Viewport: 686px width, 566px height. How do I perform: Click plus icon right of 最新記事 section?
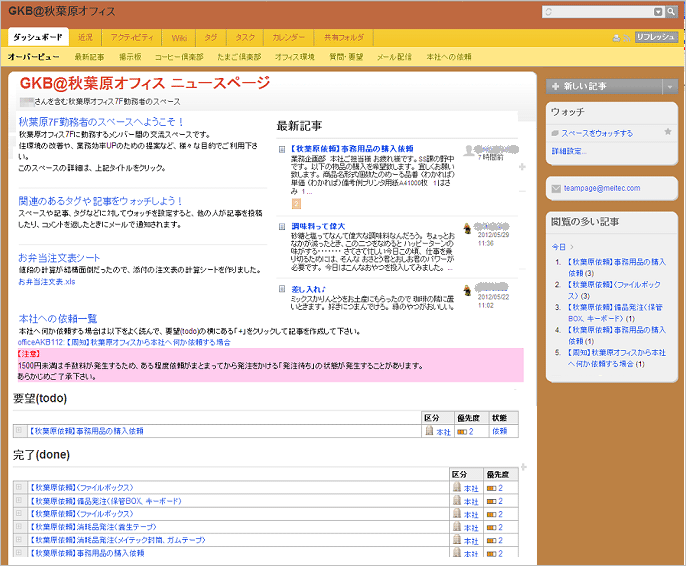pyautogui.click(x=522, y=167)
